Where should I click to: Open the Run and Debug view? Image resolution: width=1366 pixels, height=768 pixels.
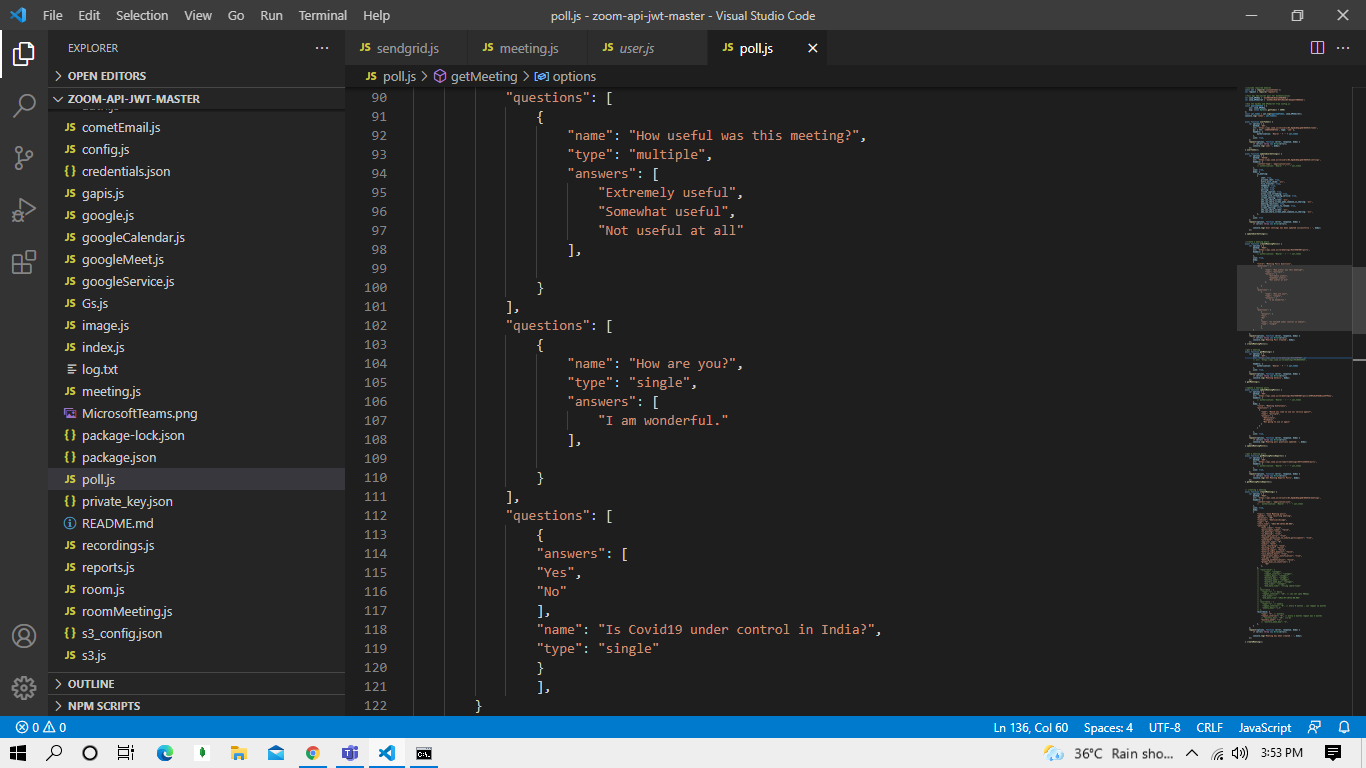pyautogui.click(x=24, y=210)
